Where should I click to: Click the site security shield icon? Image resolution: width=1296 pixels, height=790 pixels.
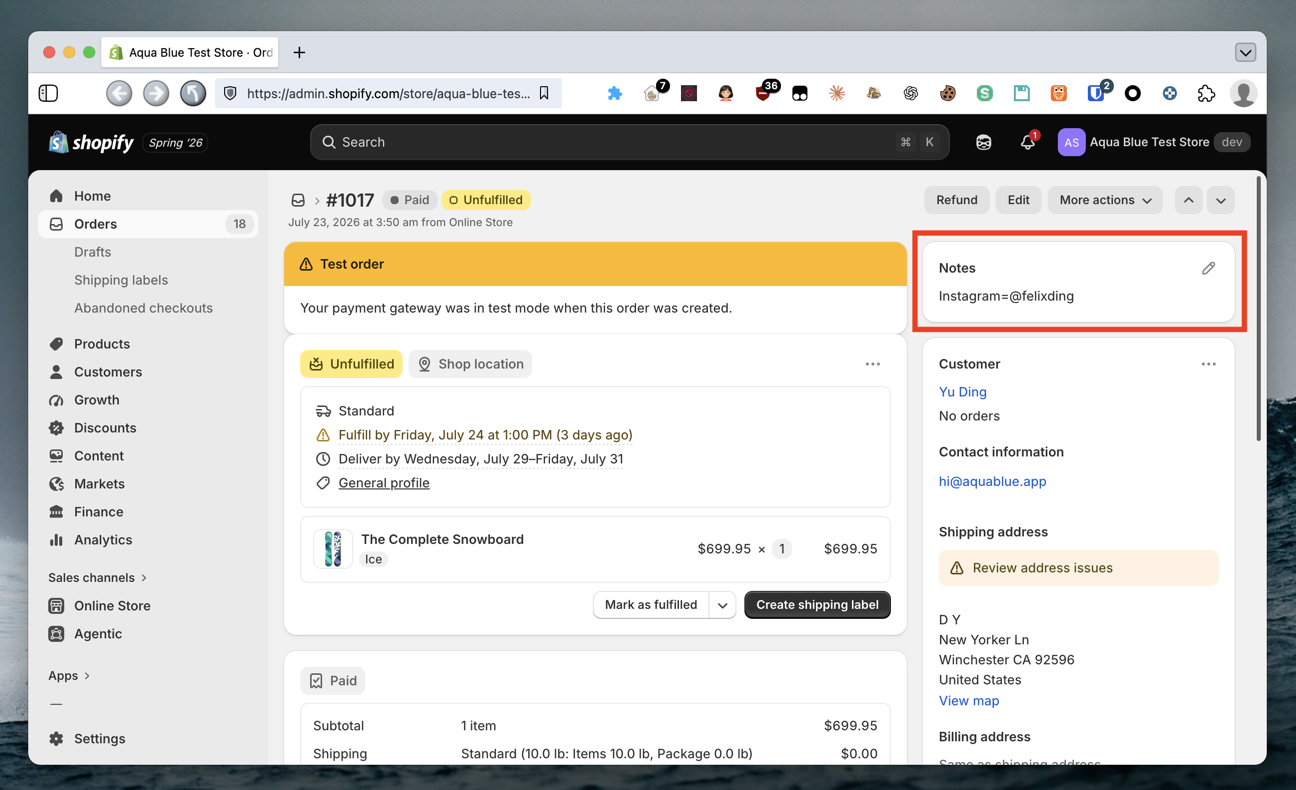pos(230,93)
